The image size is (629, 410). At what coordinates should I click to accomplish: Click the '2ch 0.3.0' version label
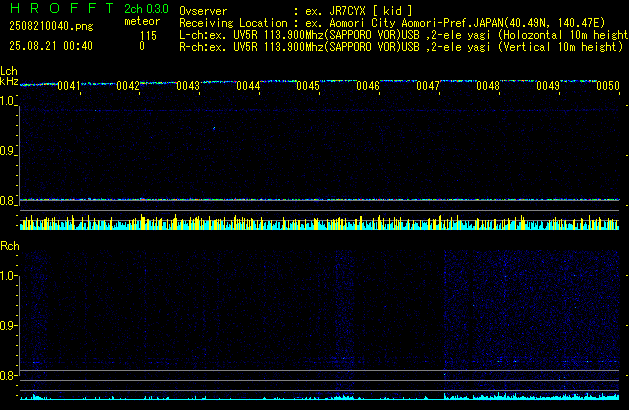coord(146,9)
